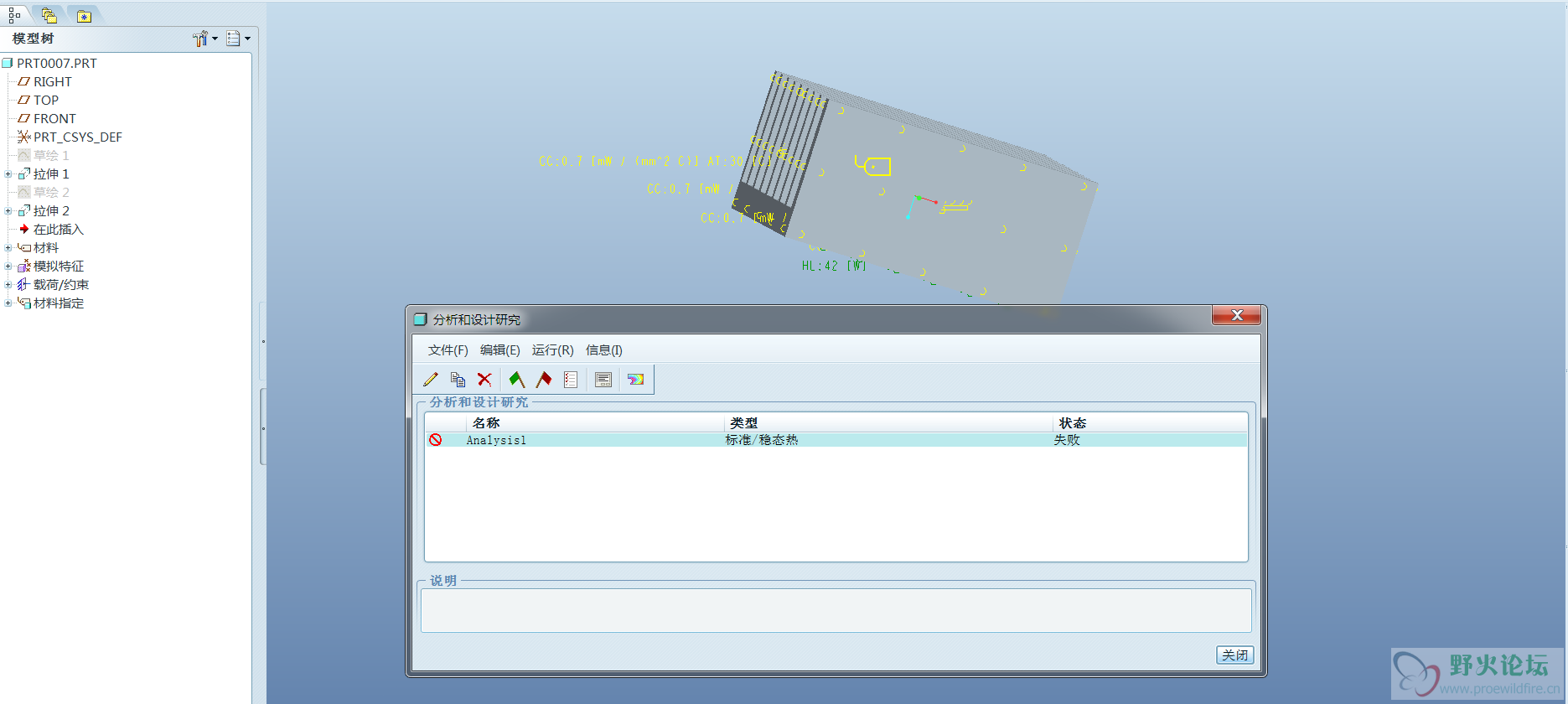The height and width of the screenshot is (704, 1568).
Task: Click coordinate system triad on model
Action: click(x=920, y=205)
